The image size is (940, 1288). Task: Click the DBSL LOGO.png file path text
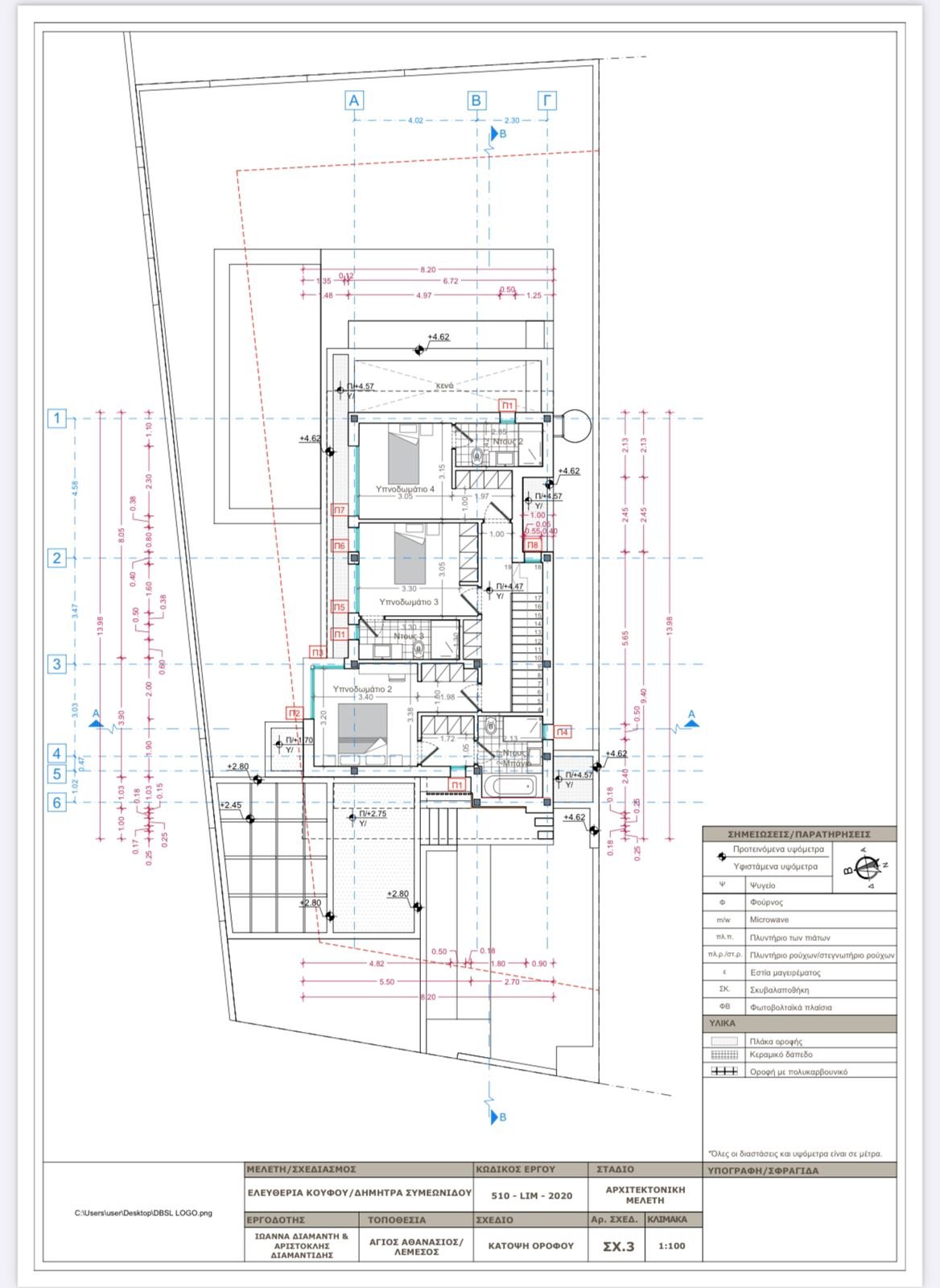click(143, 1212)
